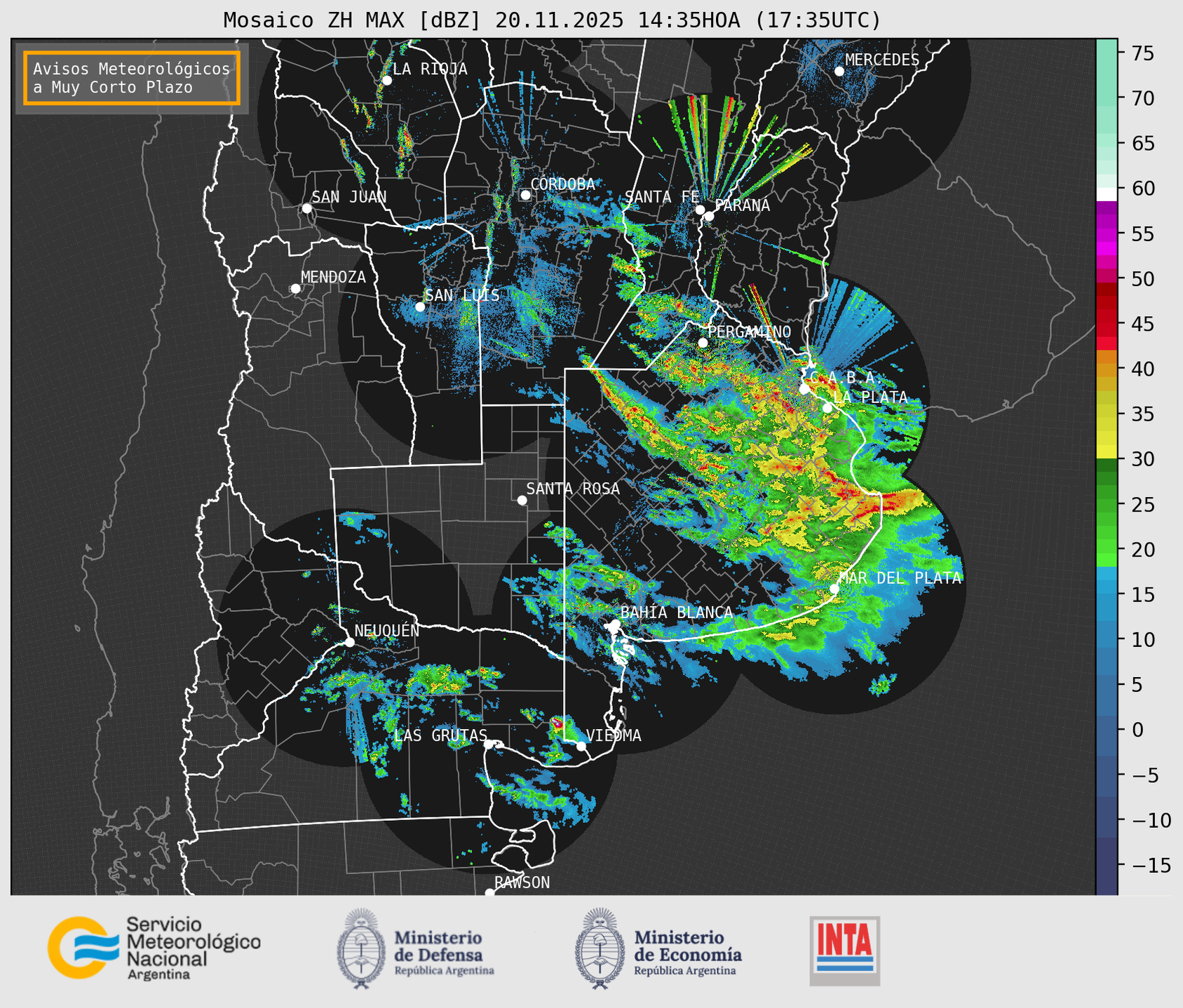Viewport: 1183px width, 1008px height.
Task: Click the C.A.B.A. label
Action: click(x=846, y=378)
